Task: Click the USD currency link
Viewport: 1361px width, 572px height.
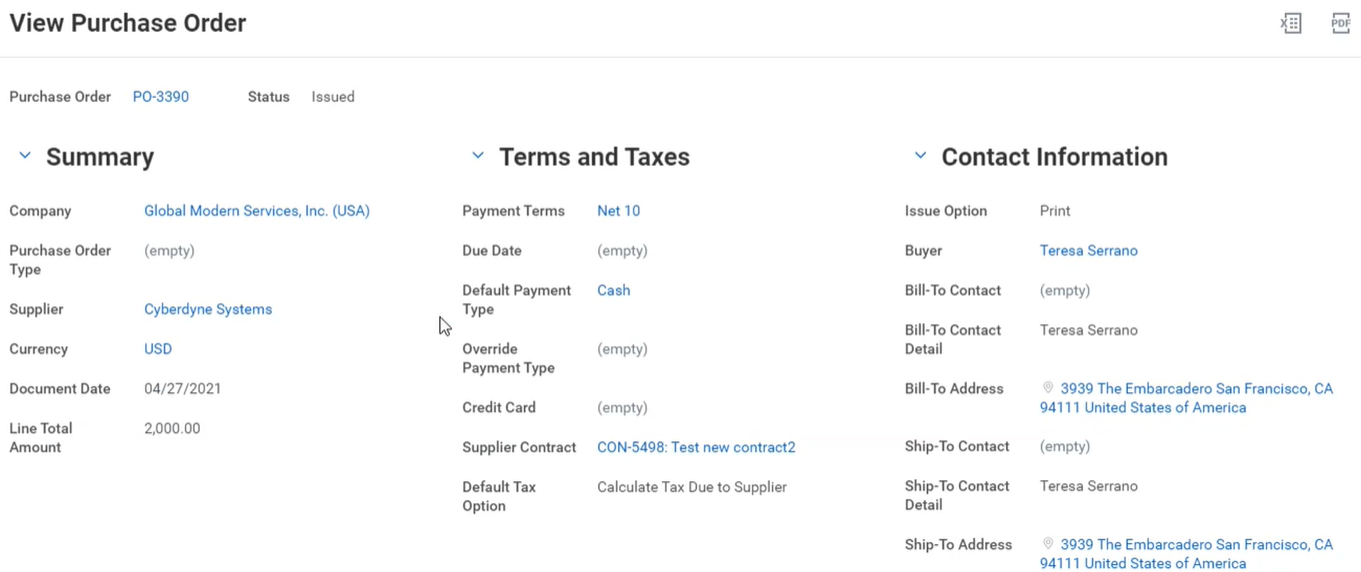Action: (158, 349)
